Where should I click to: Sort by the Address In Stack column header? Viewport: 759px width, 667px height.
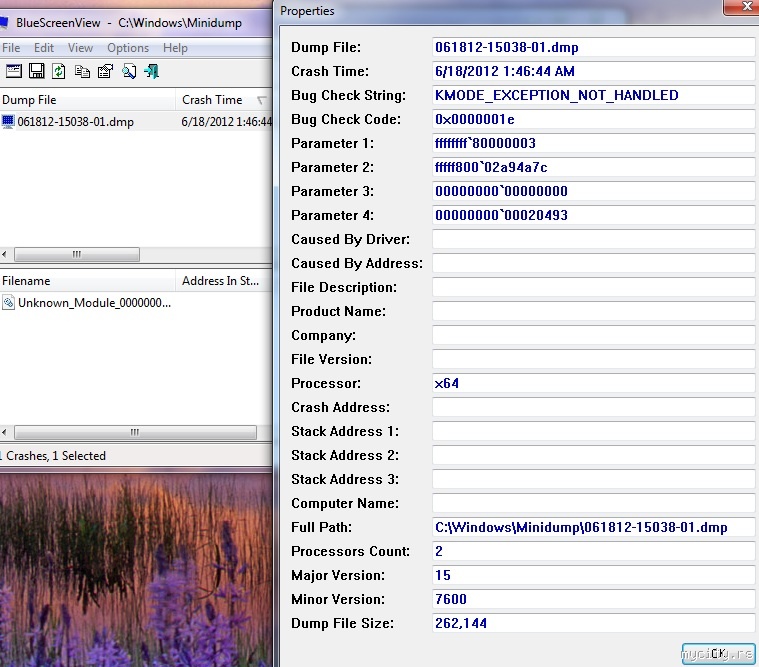pyautogui.click(x=224, y=281)
